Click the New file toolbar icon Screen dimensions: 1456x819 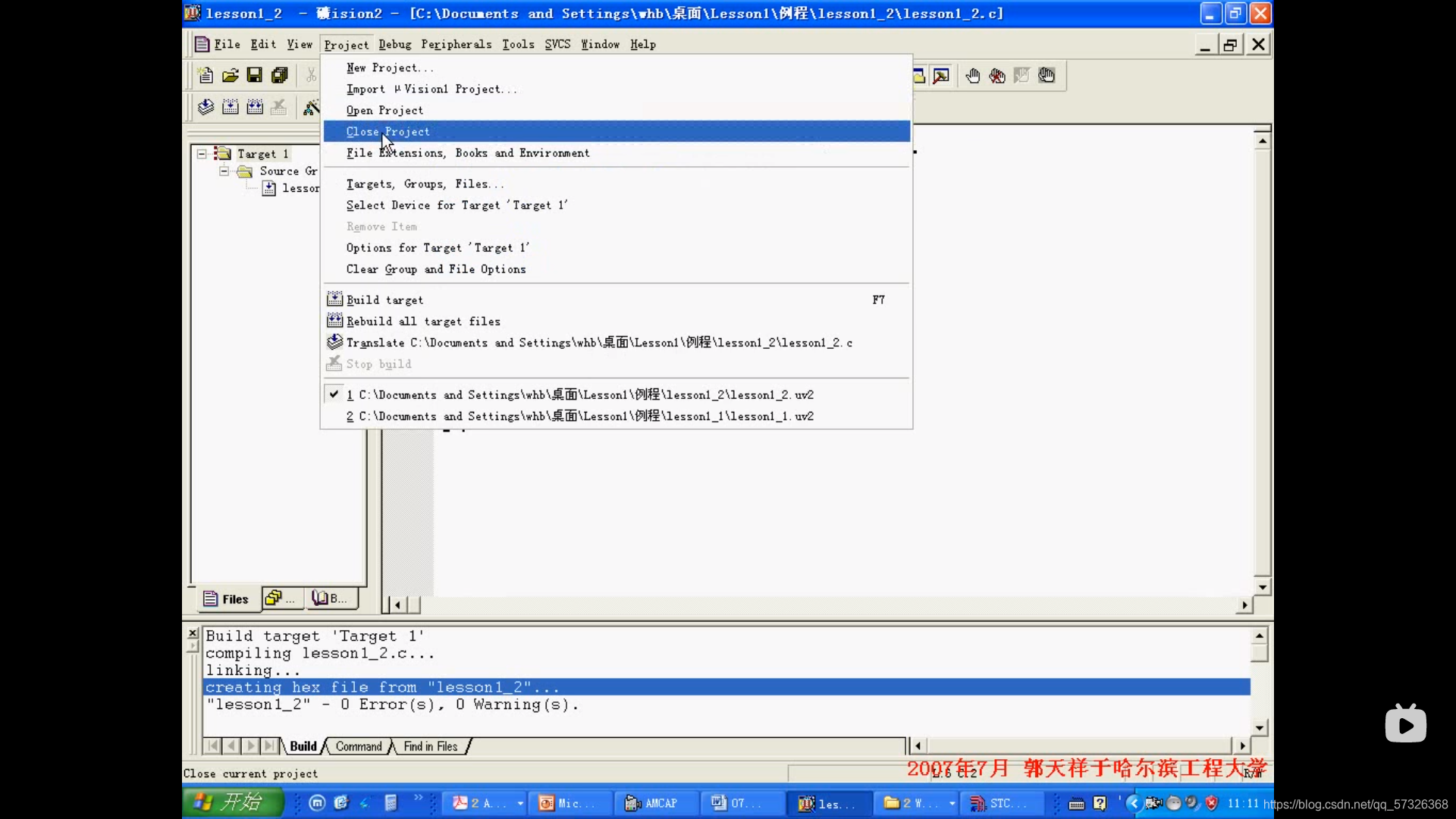tap(205, 75)
